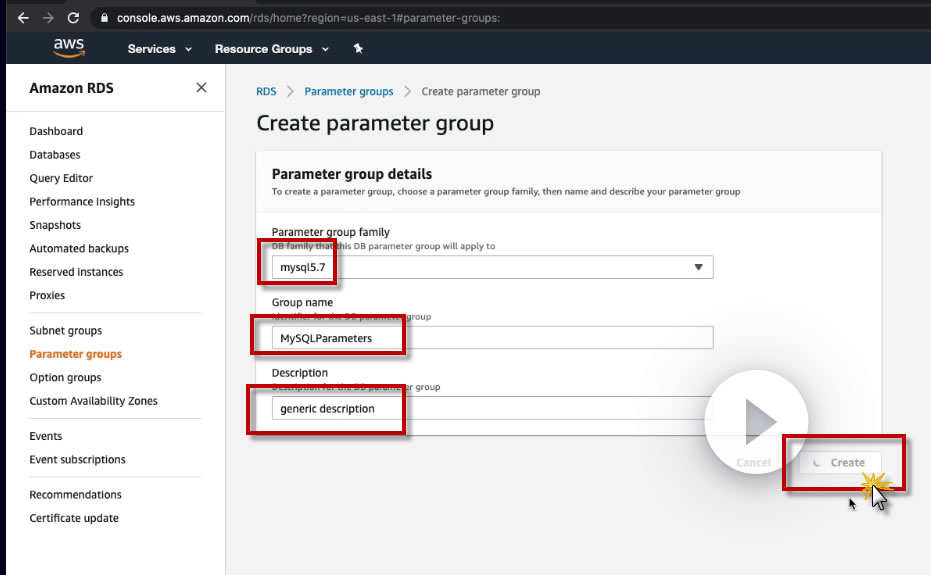Screen dimensions: 931x575
Task: Follow the RDS breadcrumb link
Action: tap(266, 91)
